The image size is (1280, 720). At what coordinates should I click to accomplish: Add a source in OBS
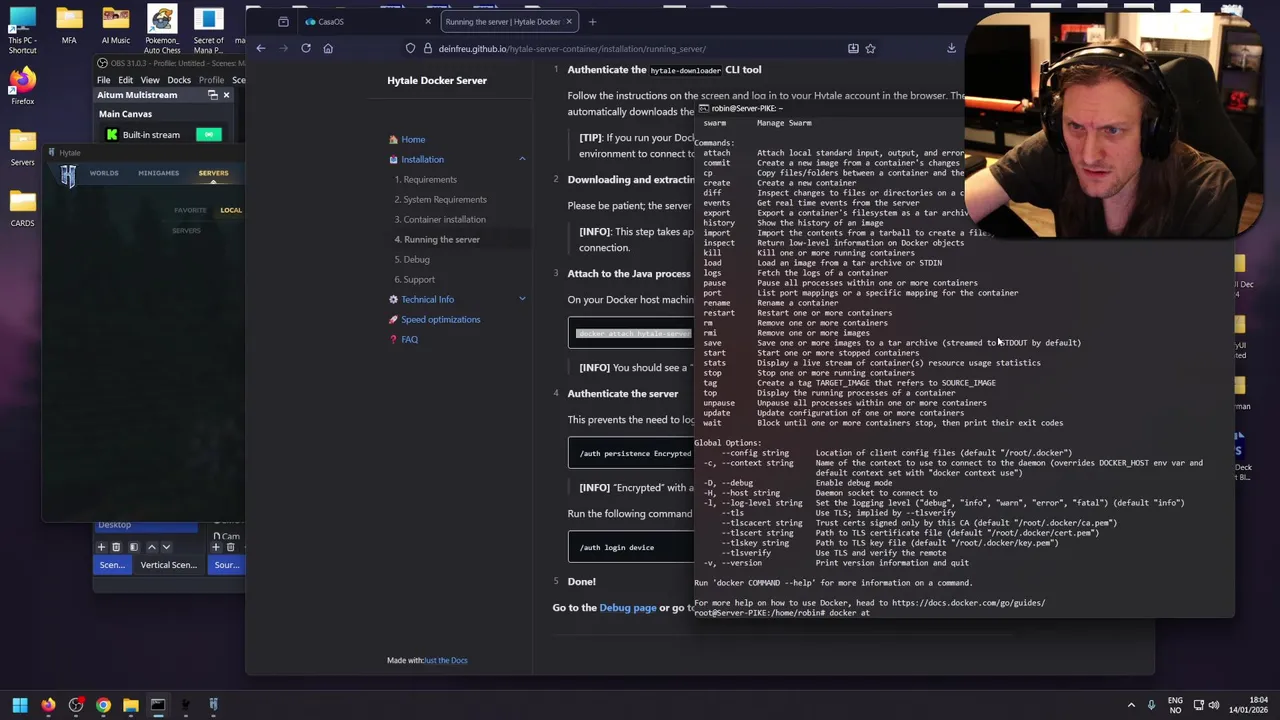[x=215, y=547]
